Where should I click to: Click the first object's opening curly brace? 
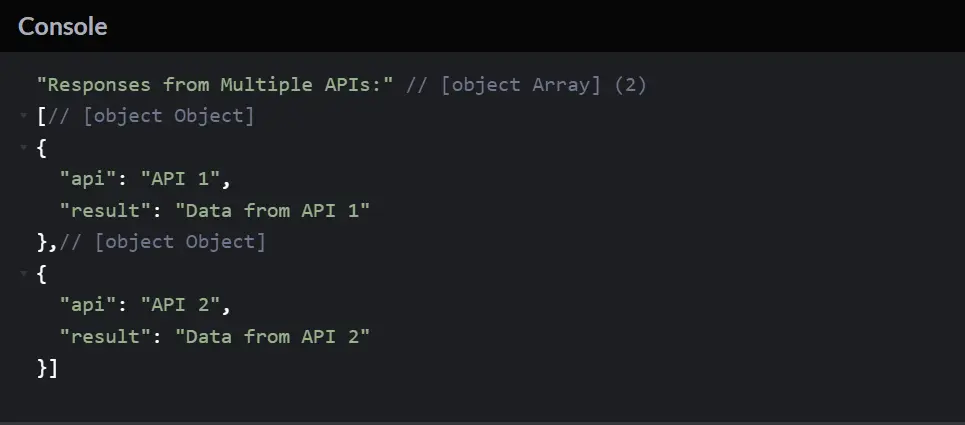pos(41,147)
